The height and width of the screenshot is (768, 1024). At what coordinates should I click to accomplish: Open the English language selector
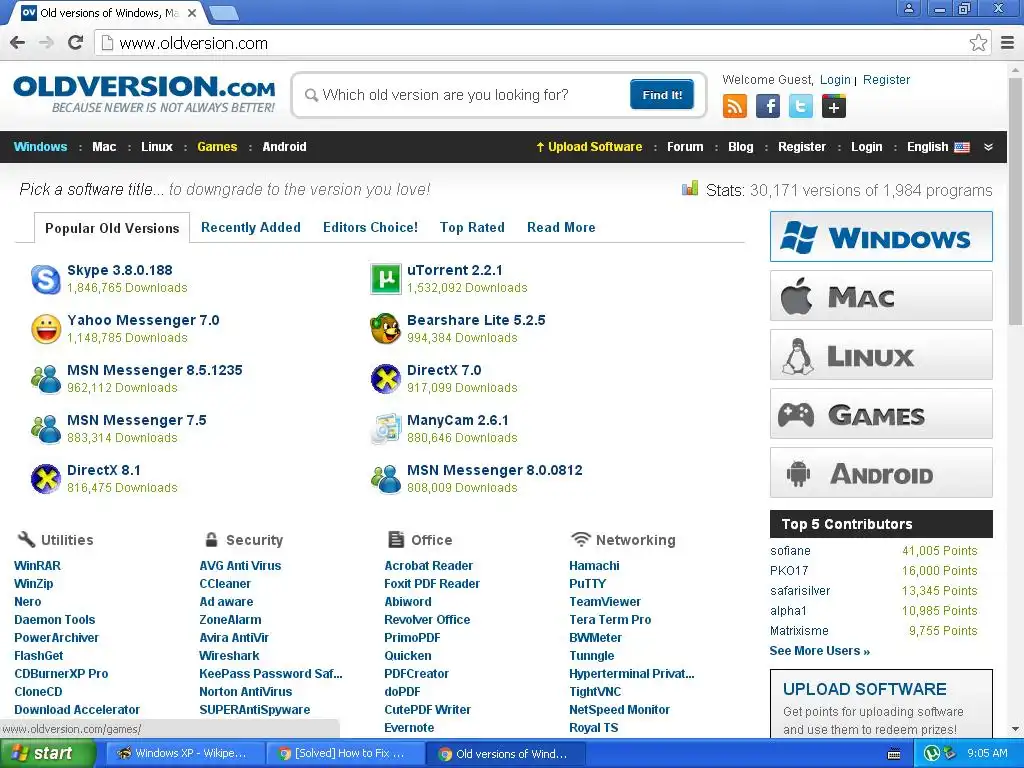click(938, 147)
